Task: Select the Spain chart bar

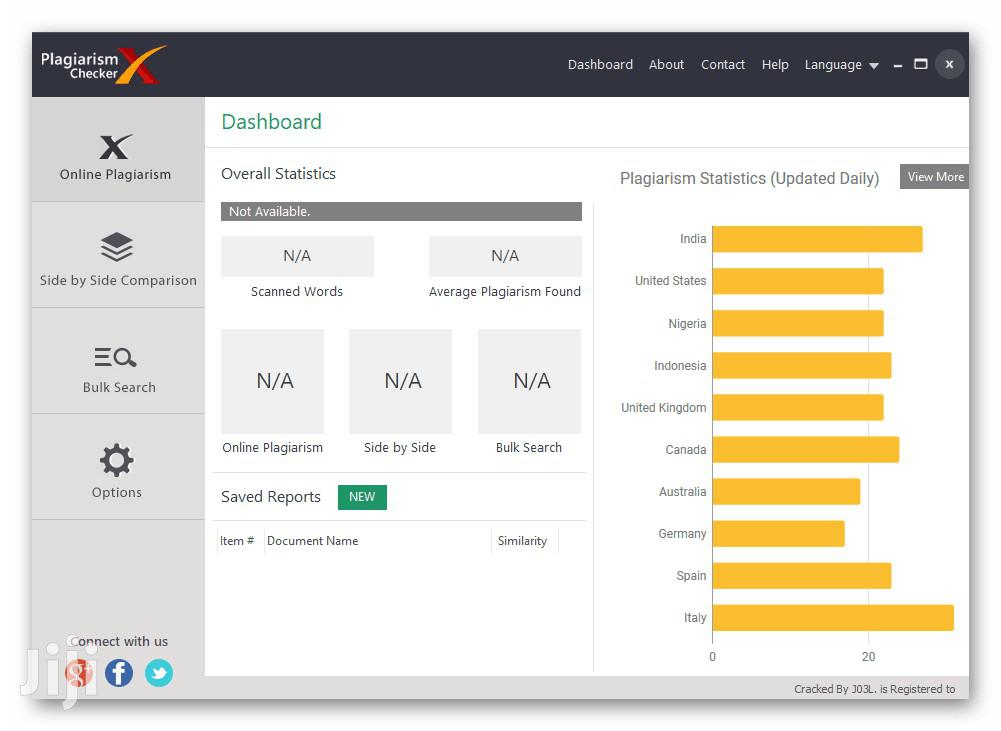Action: pyautogui.click(x=802, y=576)
